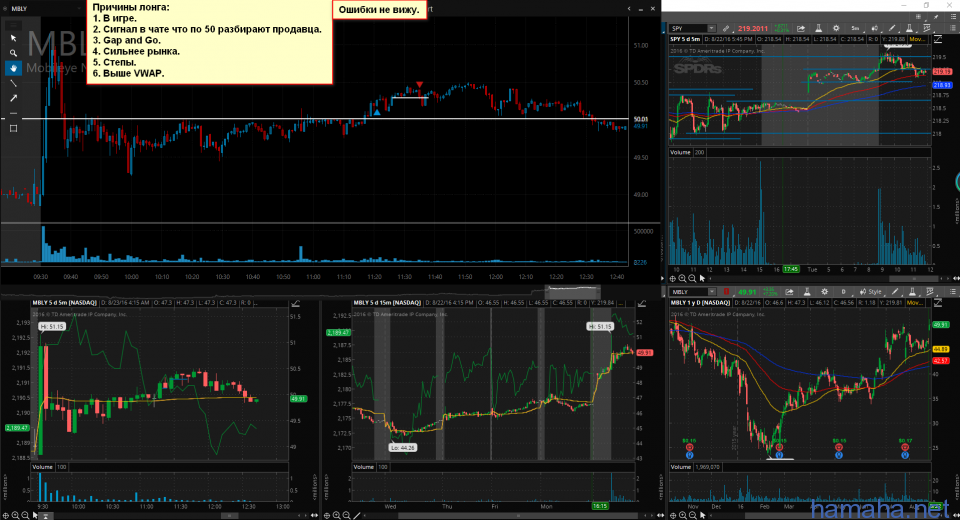The image size is (960, 520).
Task: Click the 50.01 price level label on main chart
Action: click(x=640, y=119)
